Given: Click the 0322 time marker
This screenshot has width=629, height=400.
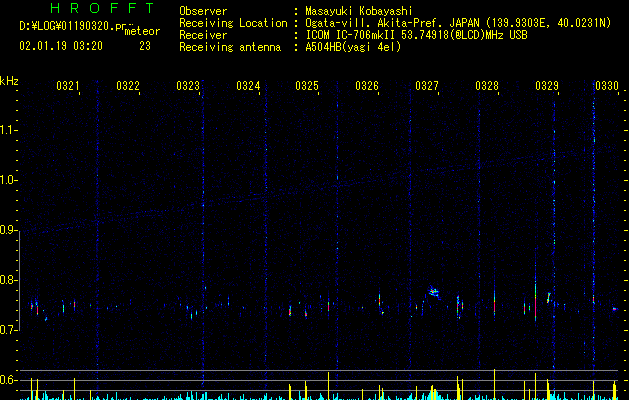Looking at the screenshot, I should pyautogui.click(x=128, y=85).
